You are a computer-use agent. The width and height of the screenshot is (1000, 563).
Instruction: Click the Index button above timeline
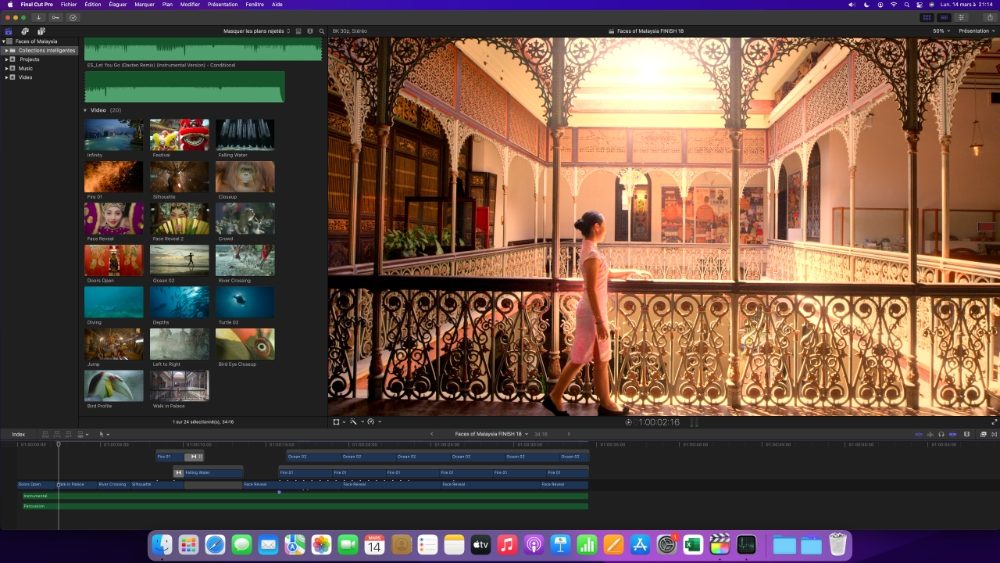click(18, 434)
